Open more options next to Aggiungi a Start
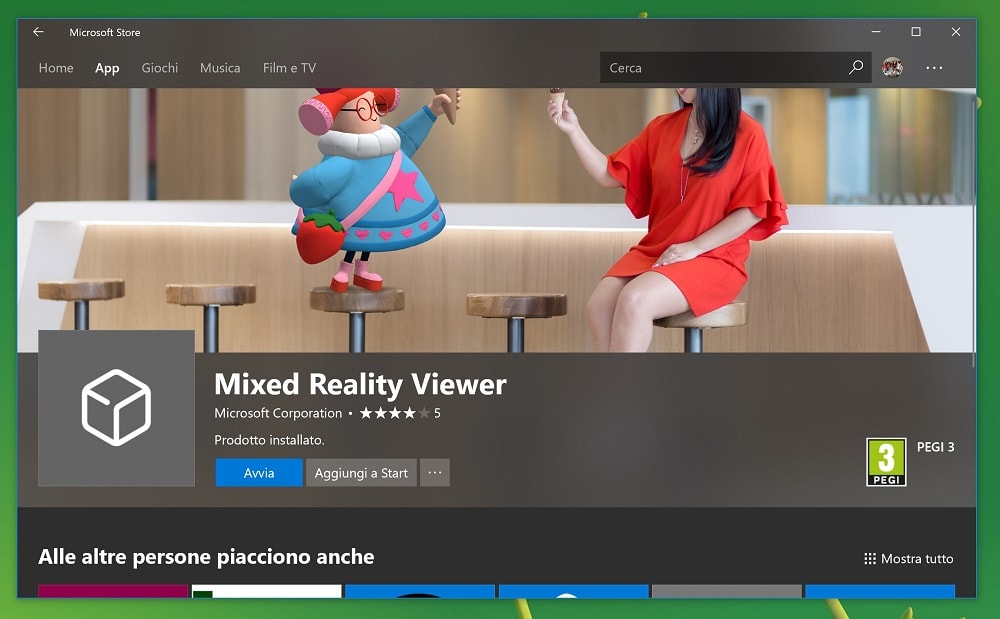 435,472
